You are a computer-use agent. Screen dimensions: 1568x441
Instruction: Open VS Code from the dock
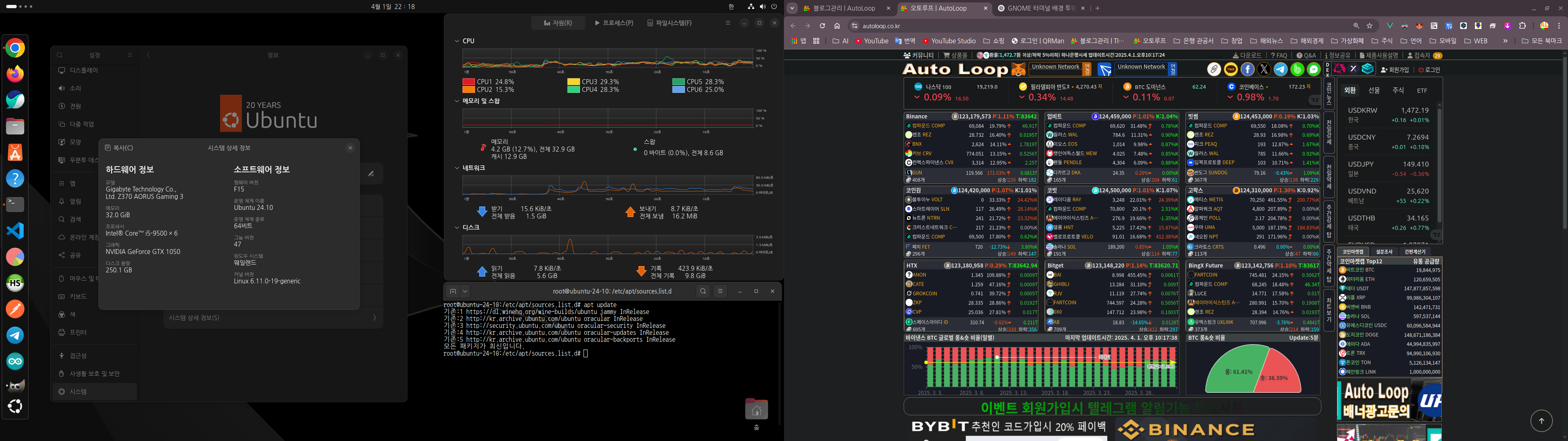click(x=15, y=230)
